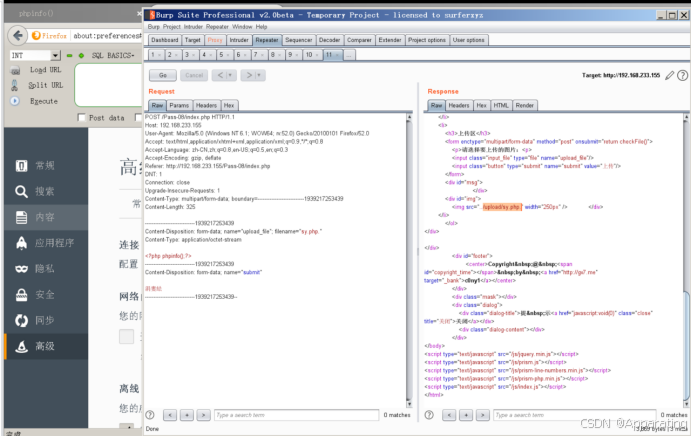Click the pencil icon to edit Burp target
The height and width of the screenshot is (437, 692).
point(669,75)
